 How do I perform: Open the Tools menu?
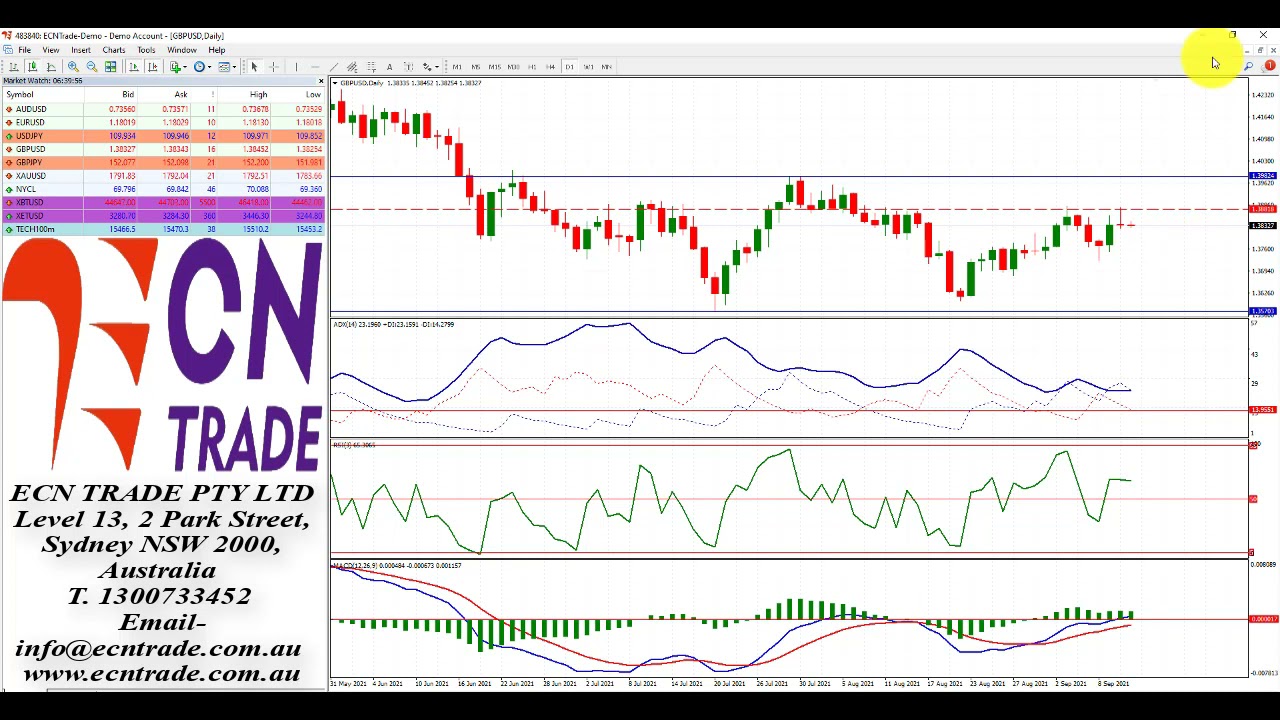(x=146, y=50)
